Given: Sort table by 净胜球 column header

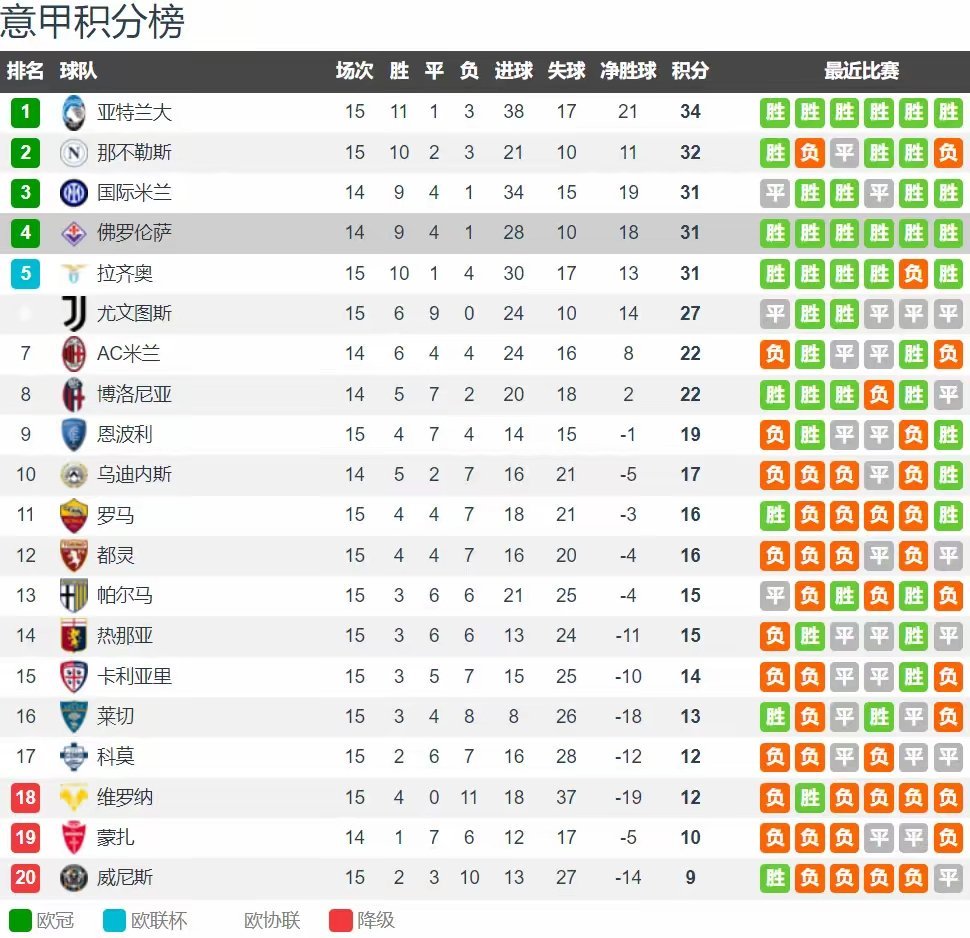Looking at the screenshot, I should click(x=628, y=71).
